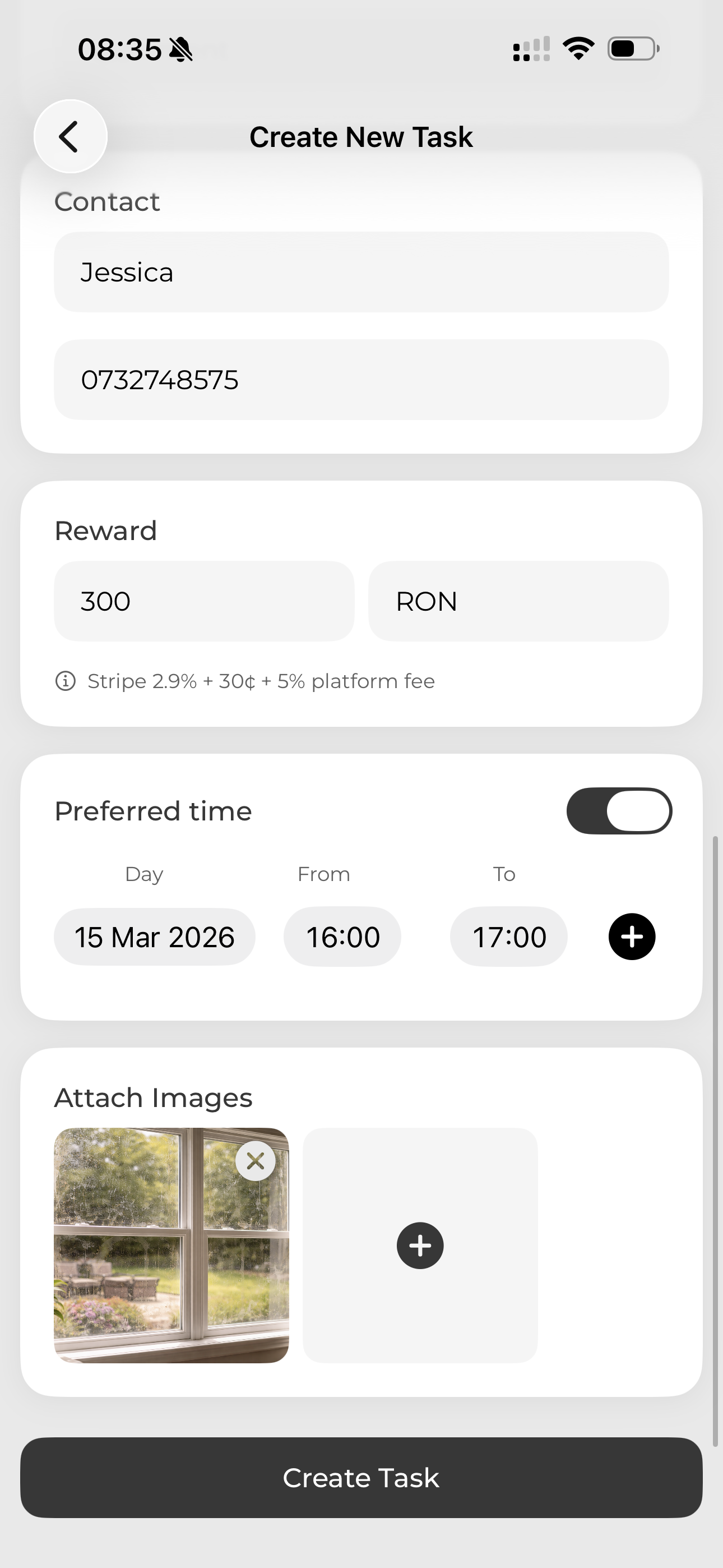Edit the phone number field

[x=361, y=380]
